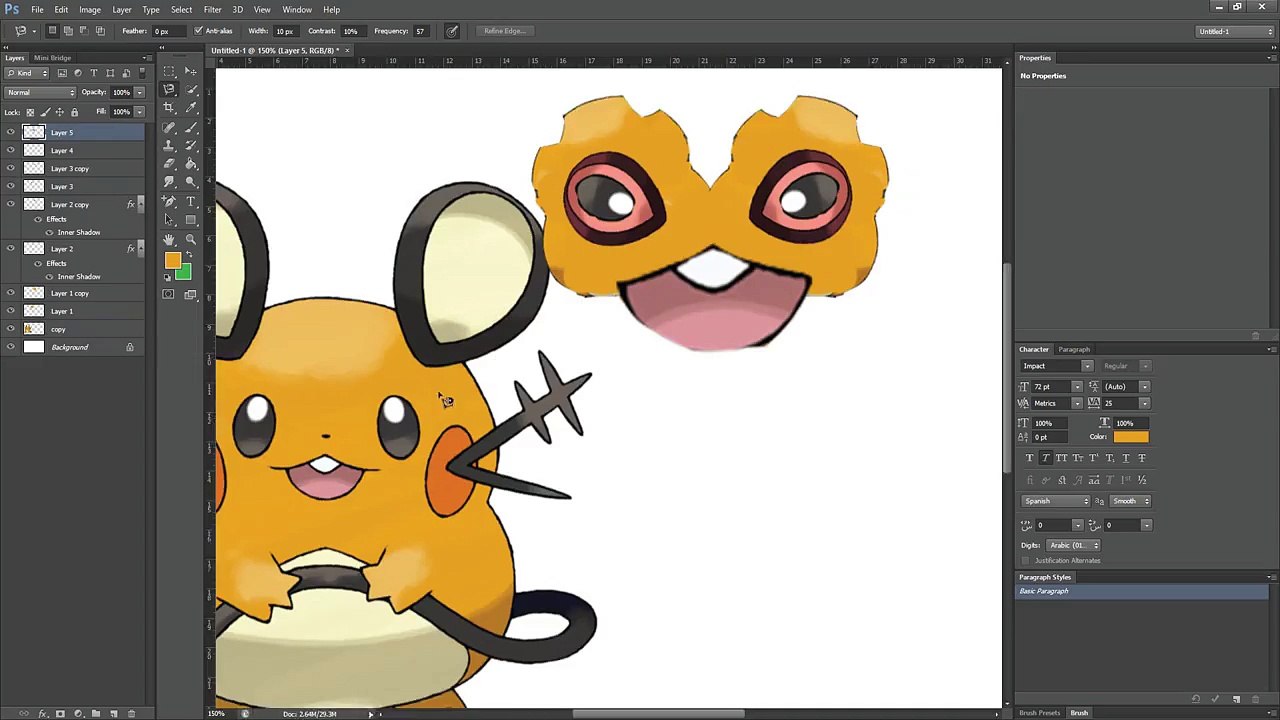Viewport: 1280px width, 720px height.
Task: Open the layer filter Kind dropdown
Action: click(24, 73)
